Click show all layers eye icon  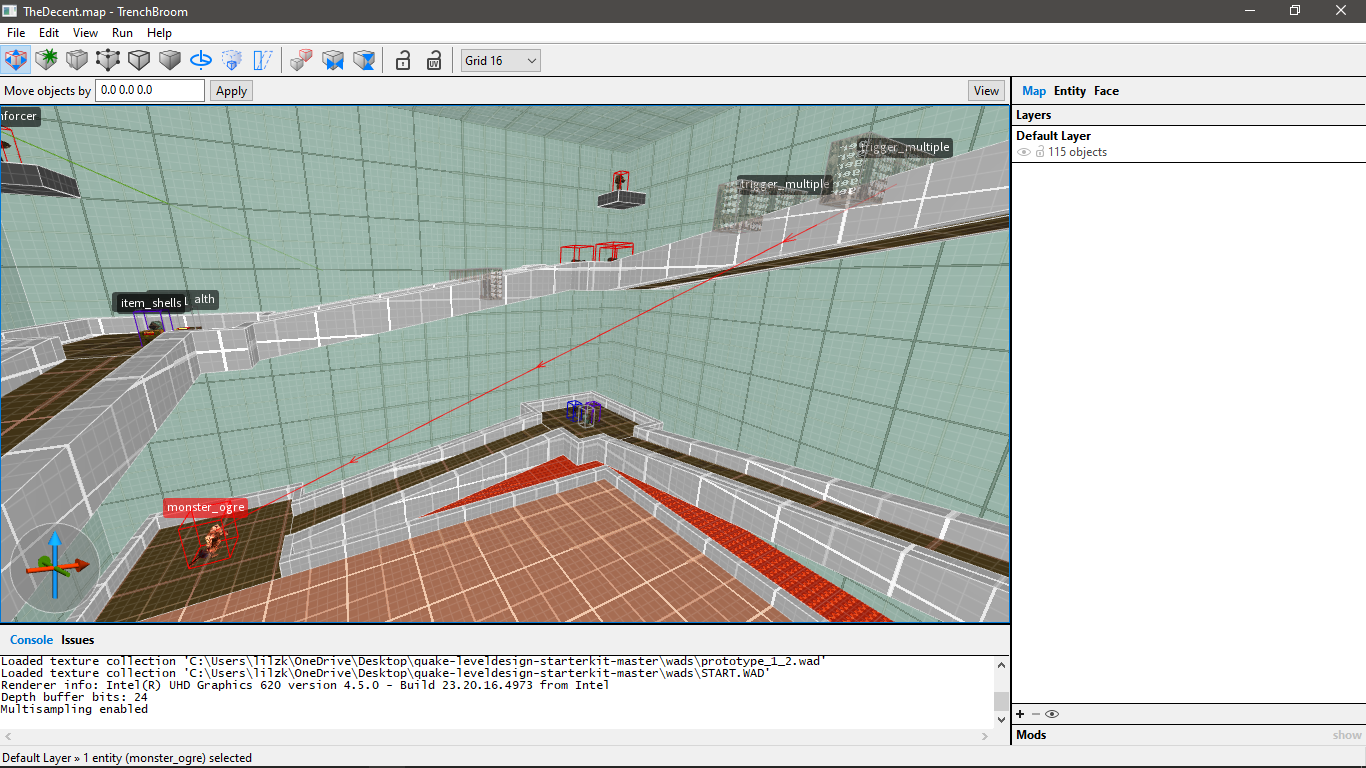(x=1052, y=714)
